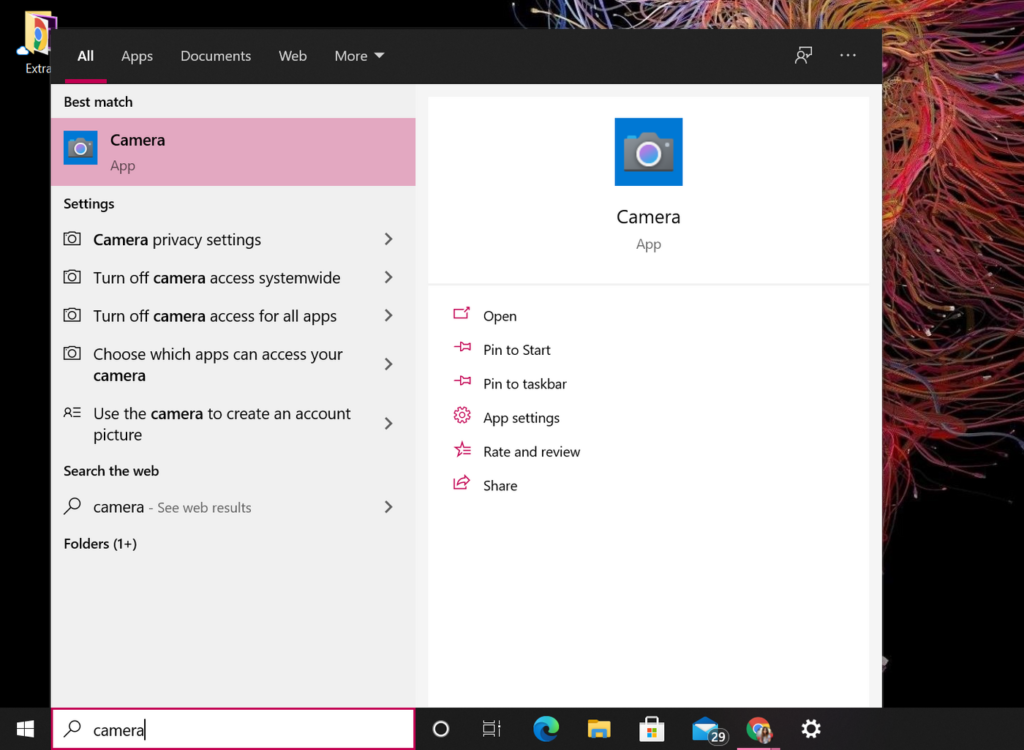Click the Share icon for Camera
Viewport: 1024px width, 750px height.
coord(461,485)
